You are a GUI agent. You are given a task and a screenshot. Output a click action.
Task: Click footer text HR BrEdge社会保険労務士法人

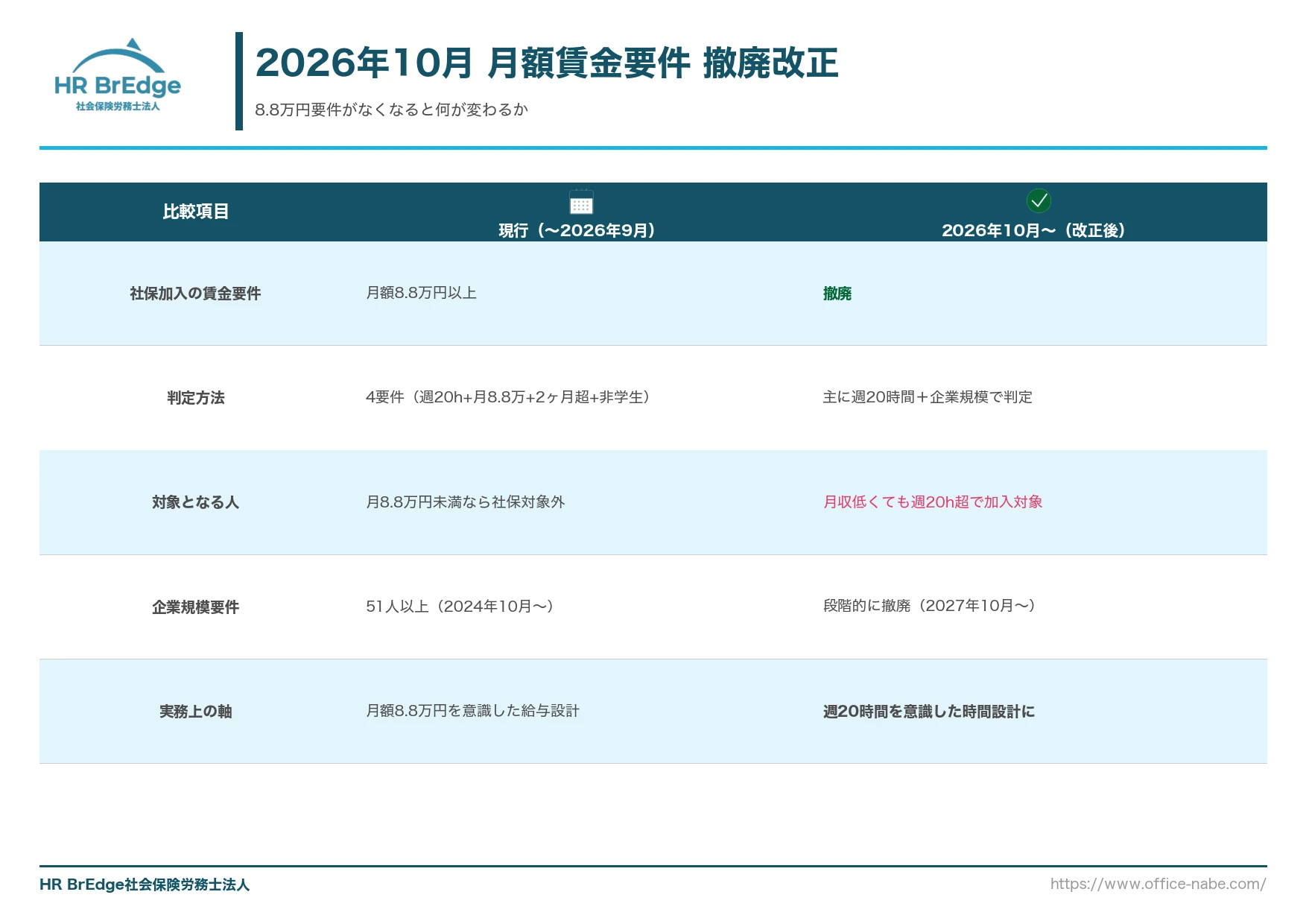point(145,885)
